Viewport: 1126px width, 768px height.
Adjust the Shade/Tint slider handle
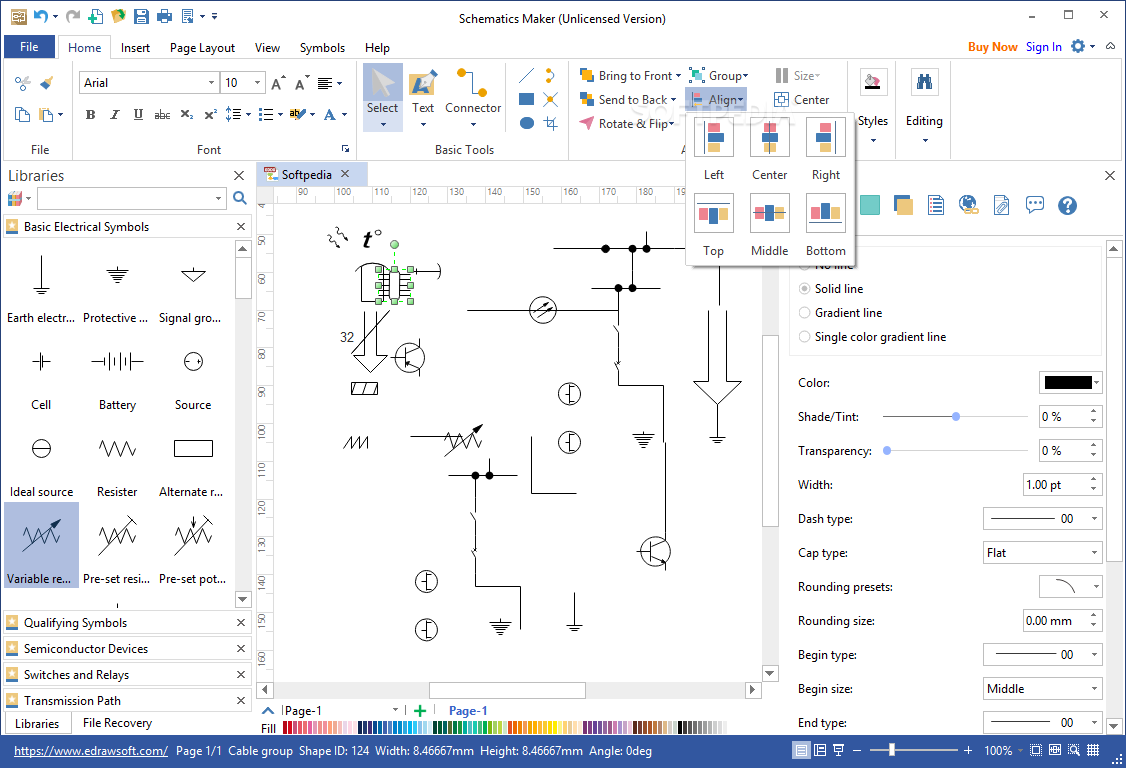click(x=956, y=417)
